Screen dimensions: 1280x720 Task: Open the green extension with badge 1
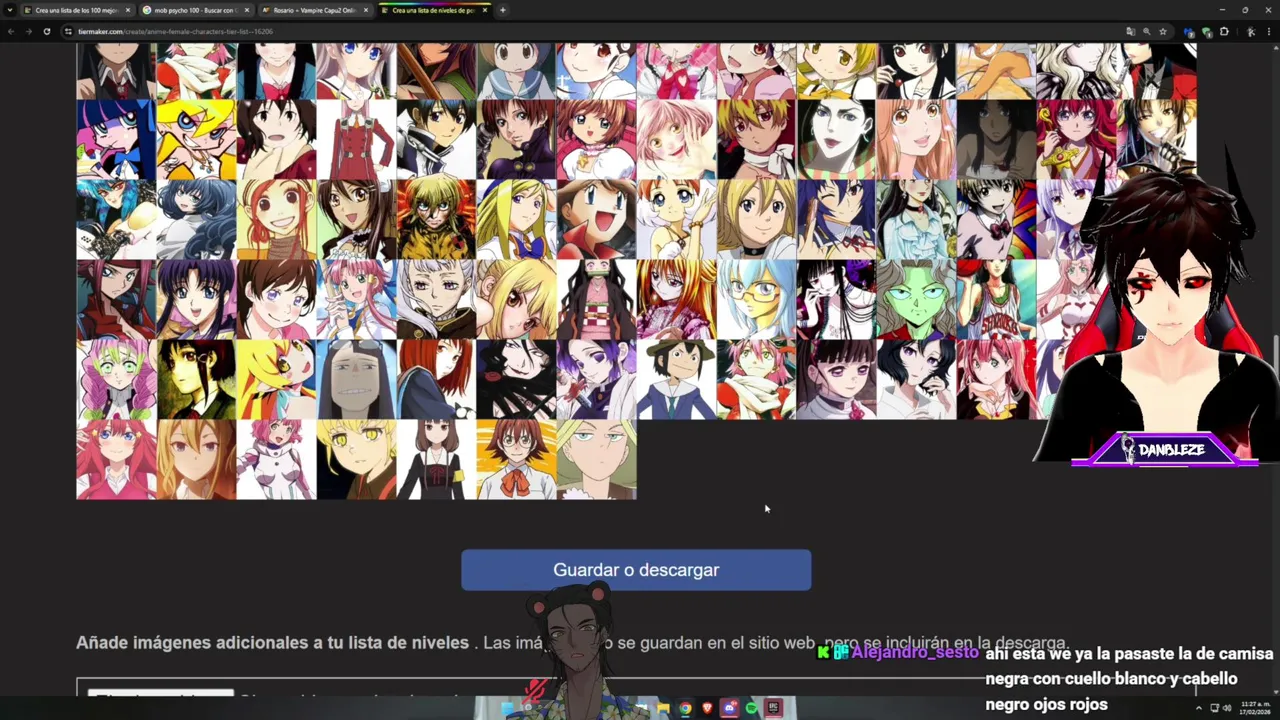click(x=1207, y=31)
